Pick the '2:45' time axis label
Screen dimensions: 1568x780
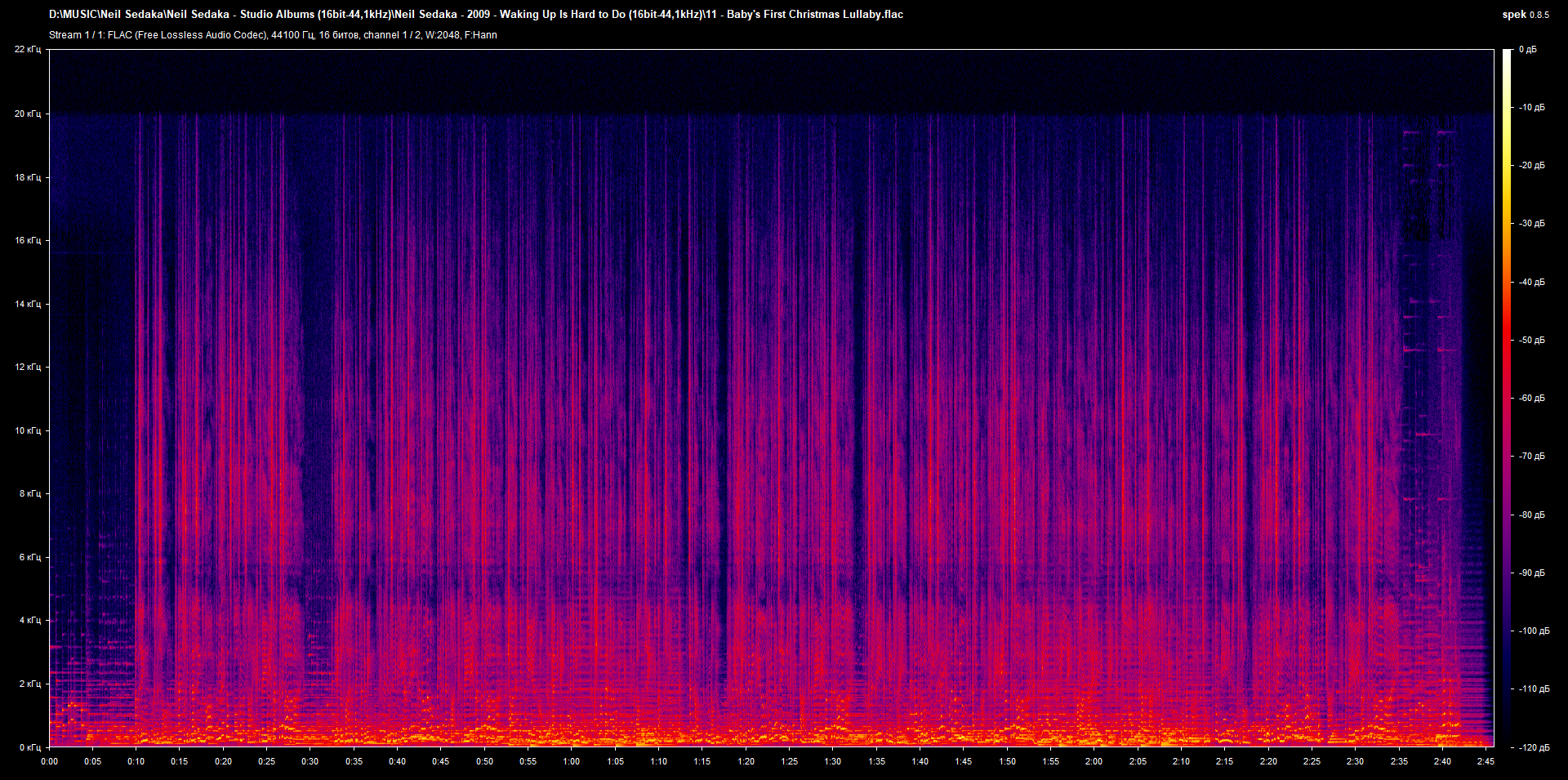pyautogui.click(x=1486, y=761)
